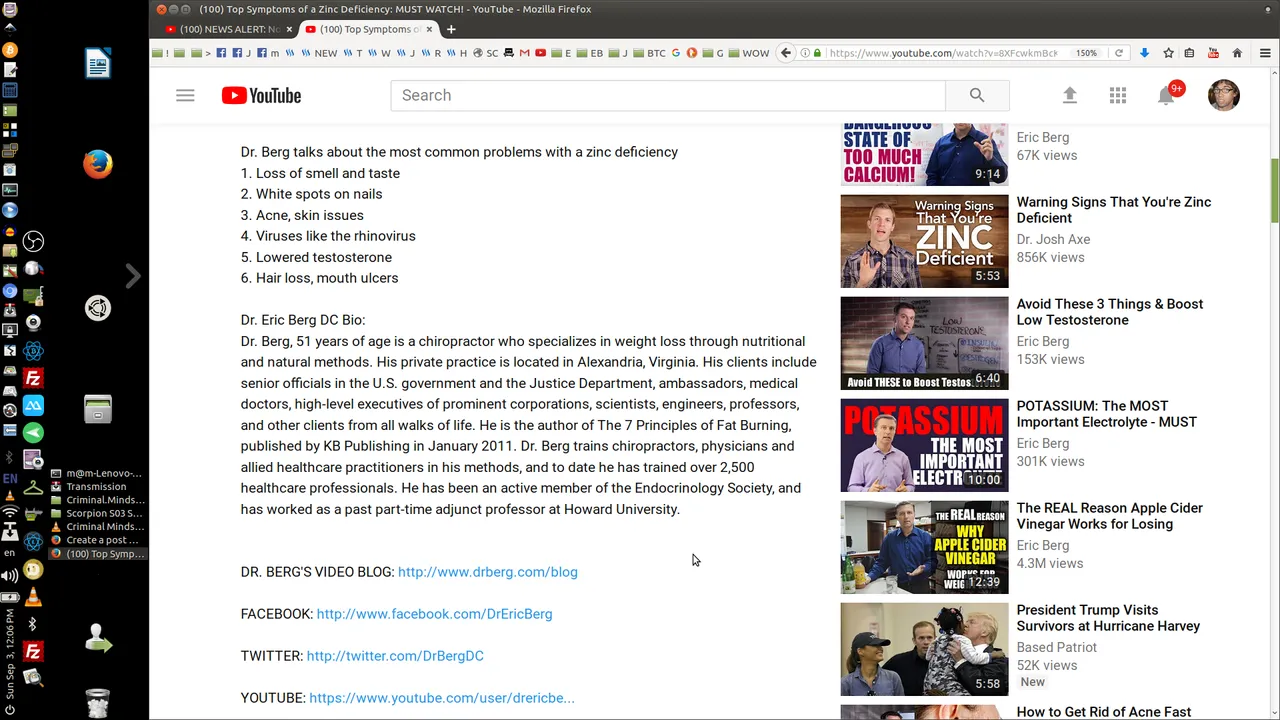1280x720 pixels.
Task: Open the twitter.com/DrBergDC link
Action: [x=395, y=656]
